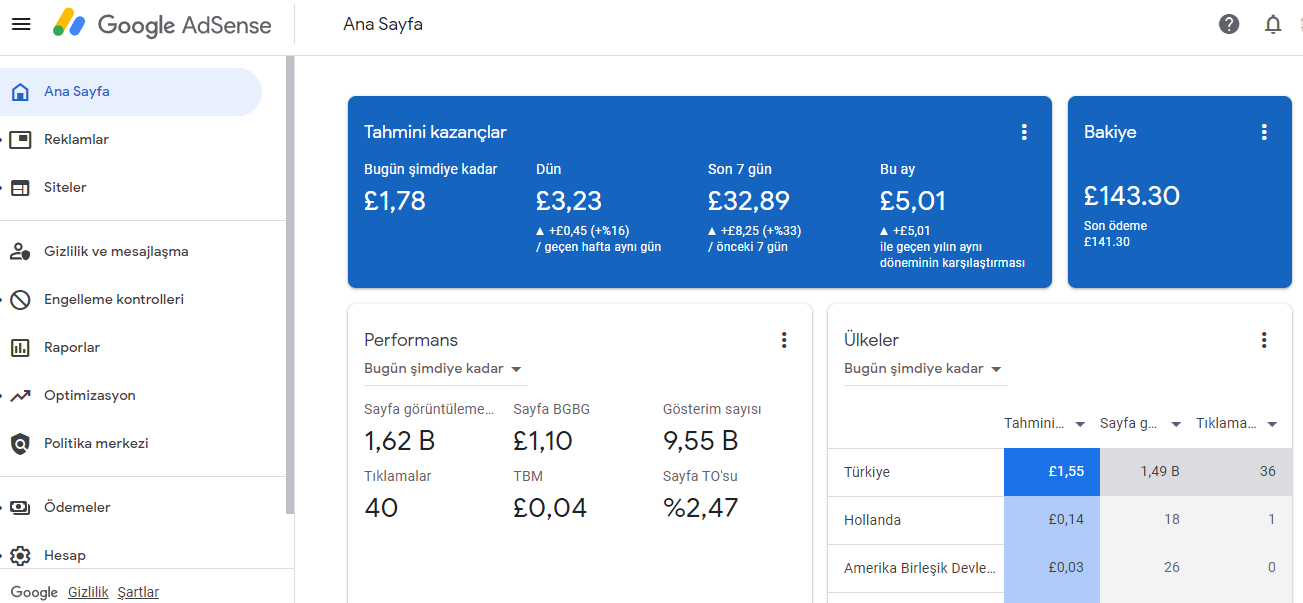
Task: Open Ödemeler section label
Action: pyautogui.click(x=77, y=508)
